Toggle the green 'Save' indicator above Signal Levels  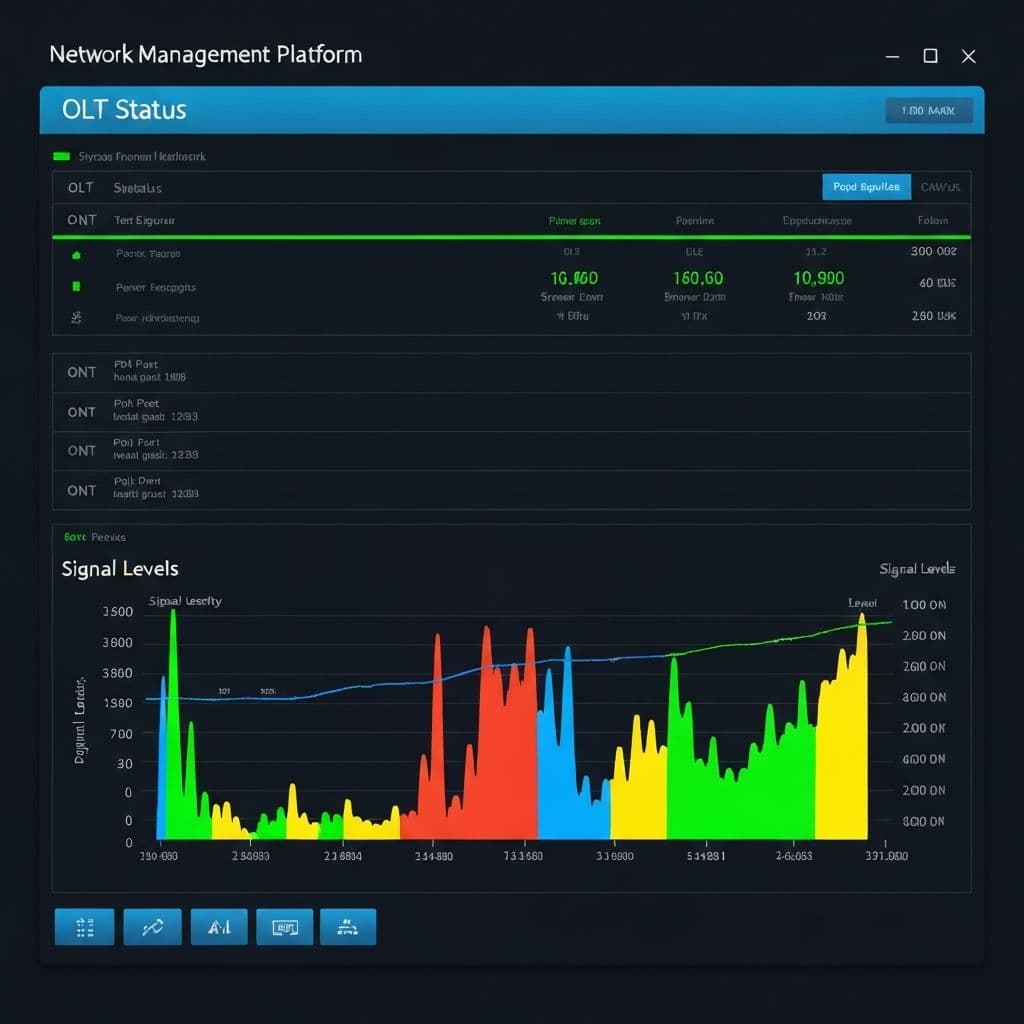[x=75, y=537]
